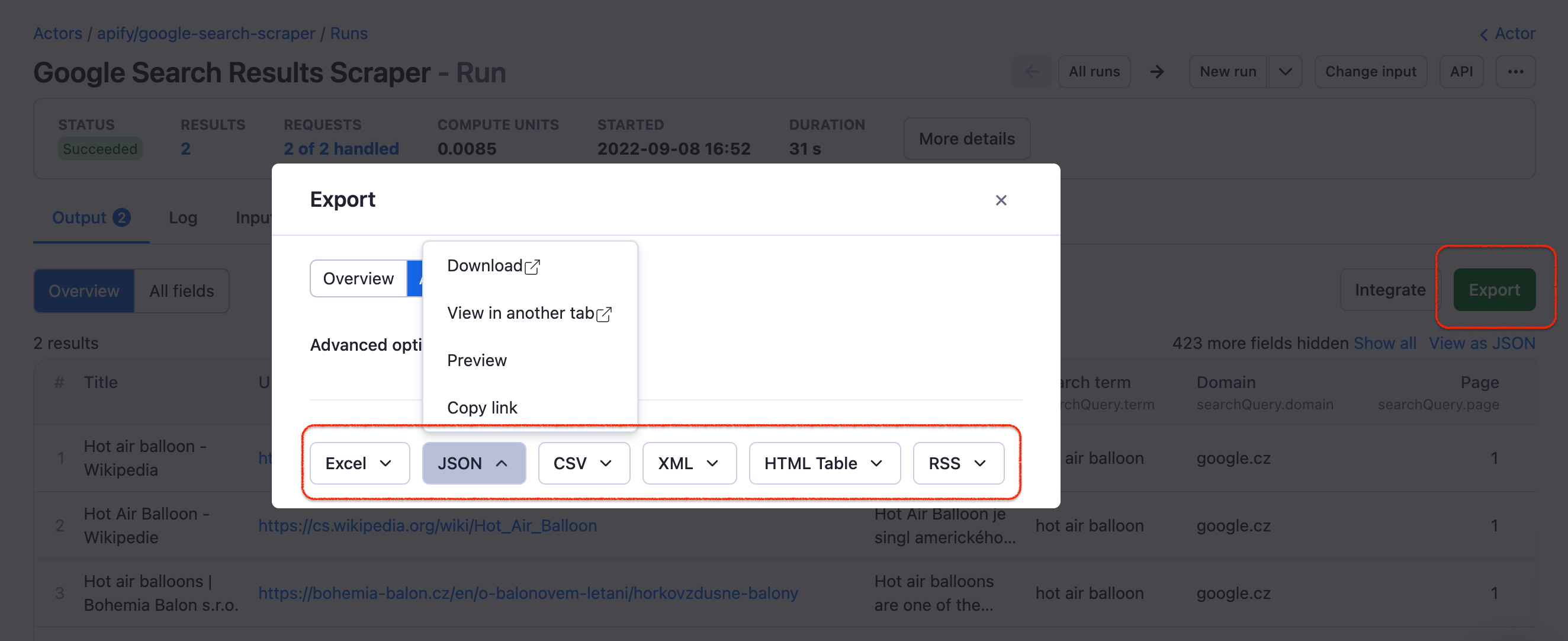Open the CSV format dropdown
The height and width of the screenshot is (641, 1568).
click(583, 463)
